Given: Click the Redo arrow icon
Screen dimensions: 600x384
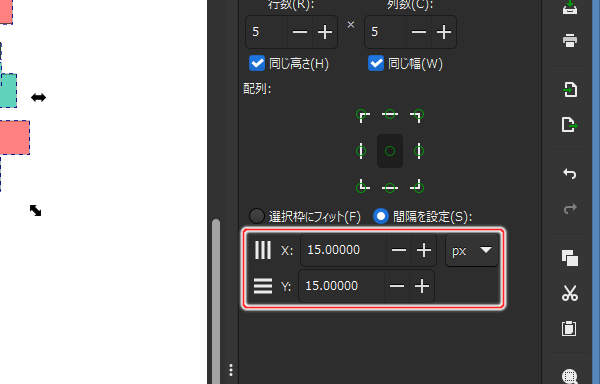Looking at the screenshot, I should 570,208.
